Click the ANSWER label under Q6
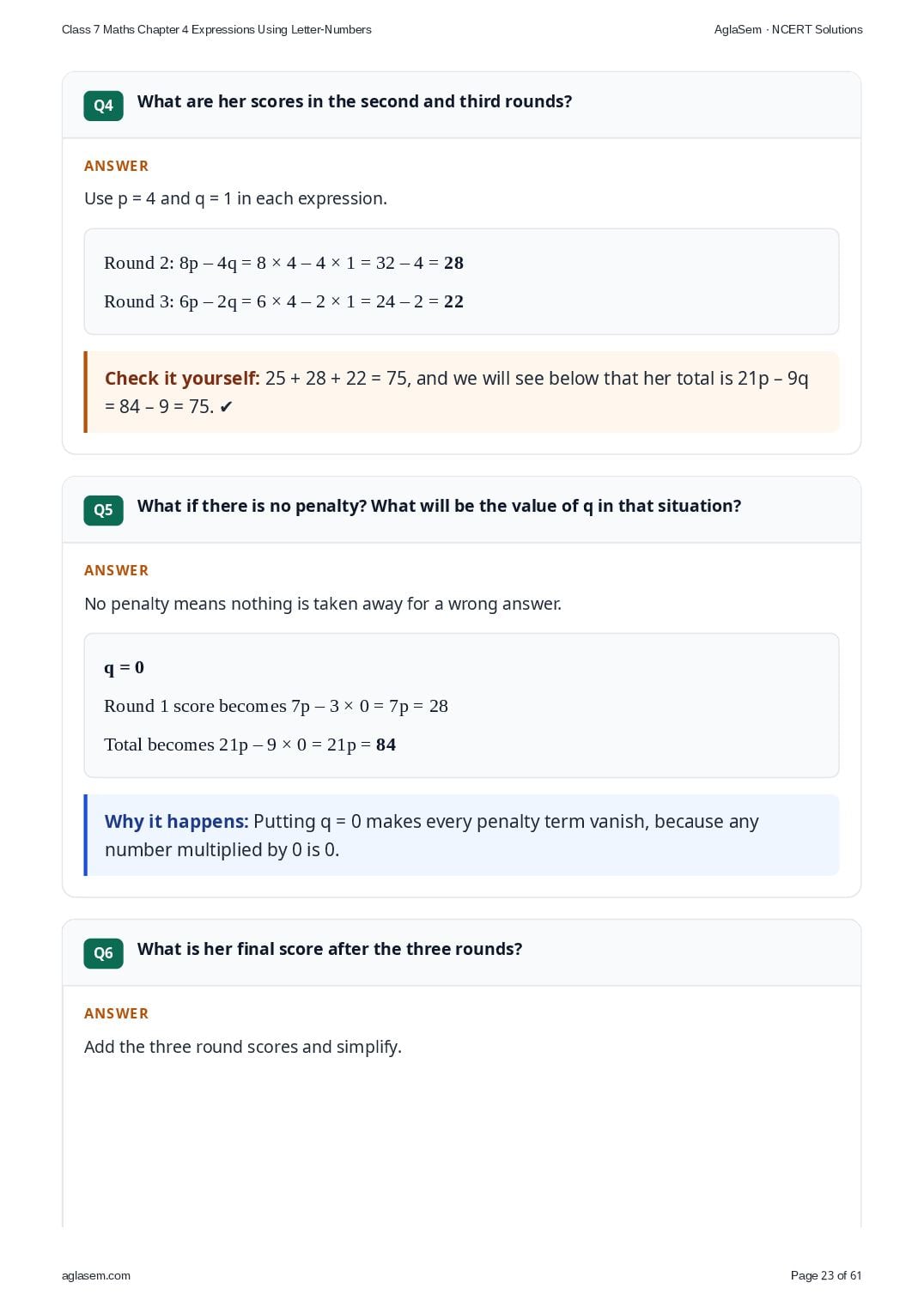 [116, 1013]
